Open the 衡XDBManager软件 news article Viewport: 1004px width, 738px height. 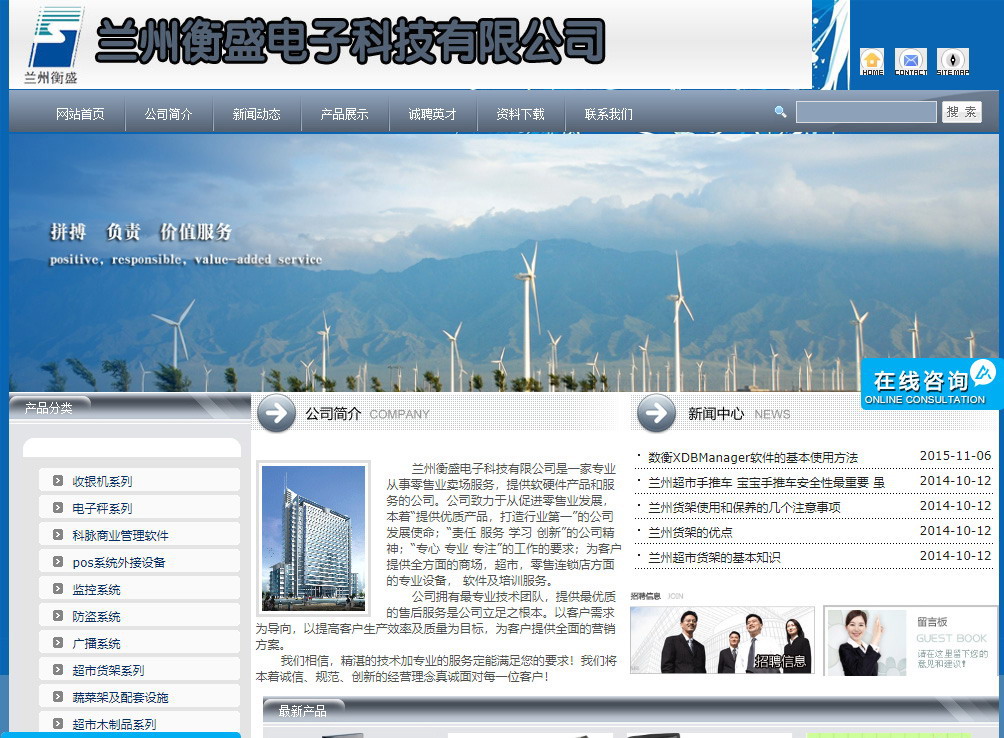coord(752,457)
